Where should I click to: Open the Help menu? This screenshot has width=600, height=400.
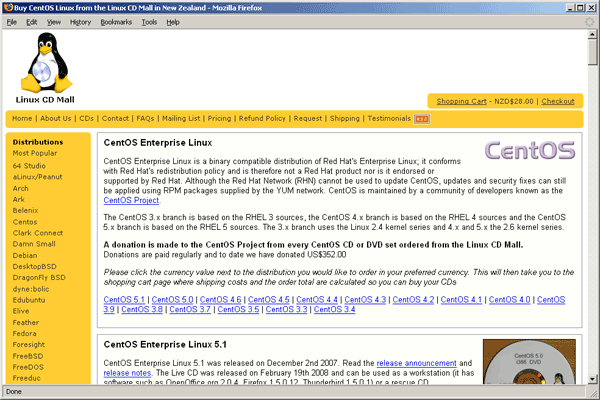pos(173,22)
